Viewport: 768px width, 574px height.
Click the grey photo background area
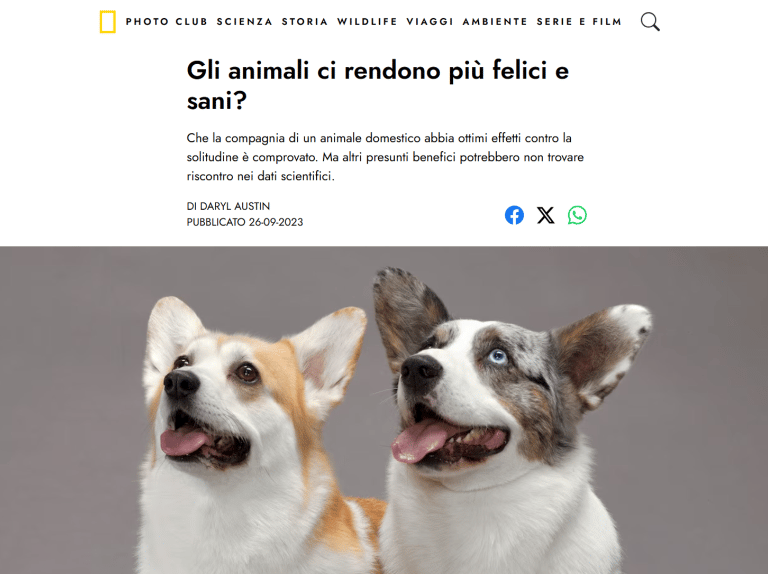click(x=73, y=392)
